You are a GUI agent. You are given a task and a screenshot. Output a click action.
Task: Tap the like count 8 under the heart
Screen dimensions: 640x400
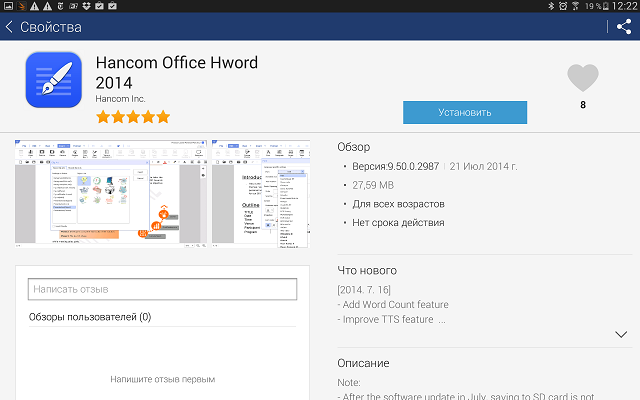pyautogui.click(x=583, y=105)
